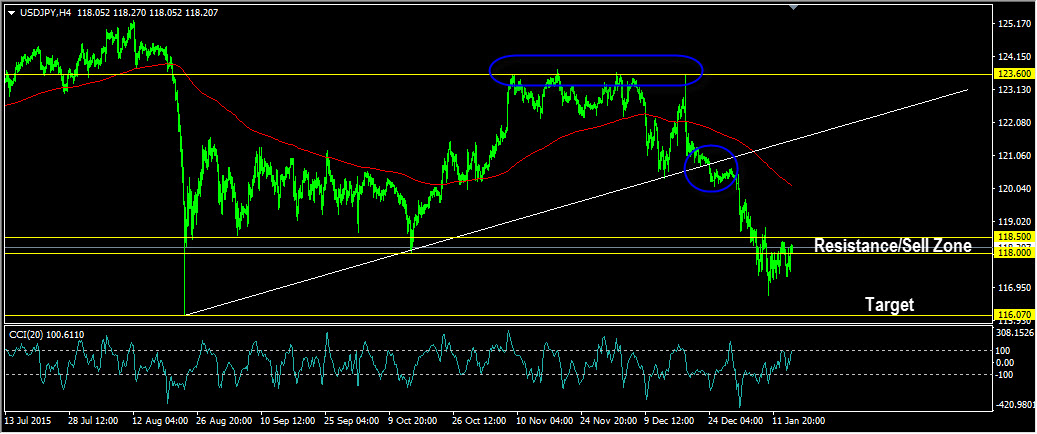This screenshot has height=434, width=1037.
Task: Click the 119.020 price scale value
Action: coord(1015,222)
